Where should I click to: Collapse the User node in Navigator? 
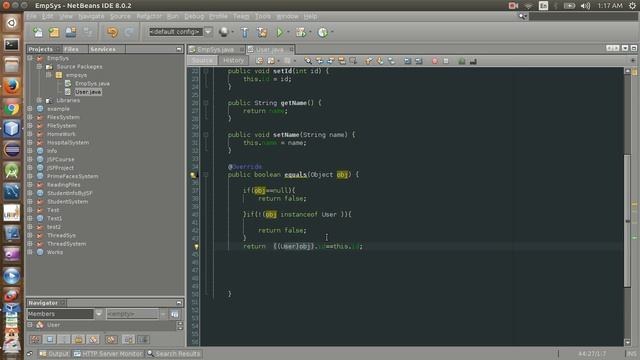point(30,325)
